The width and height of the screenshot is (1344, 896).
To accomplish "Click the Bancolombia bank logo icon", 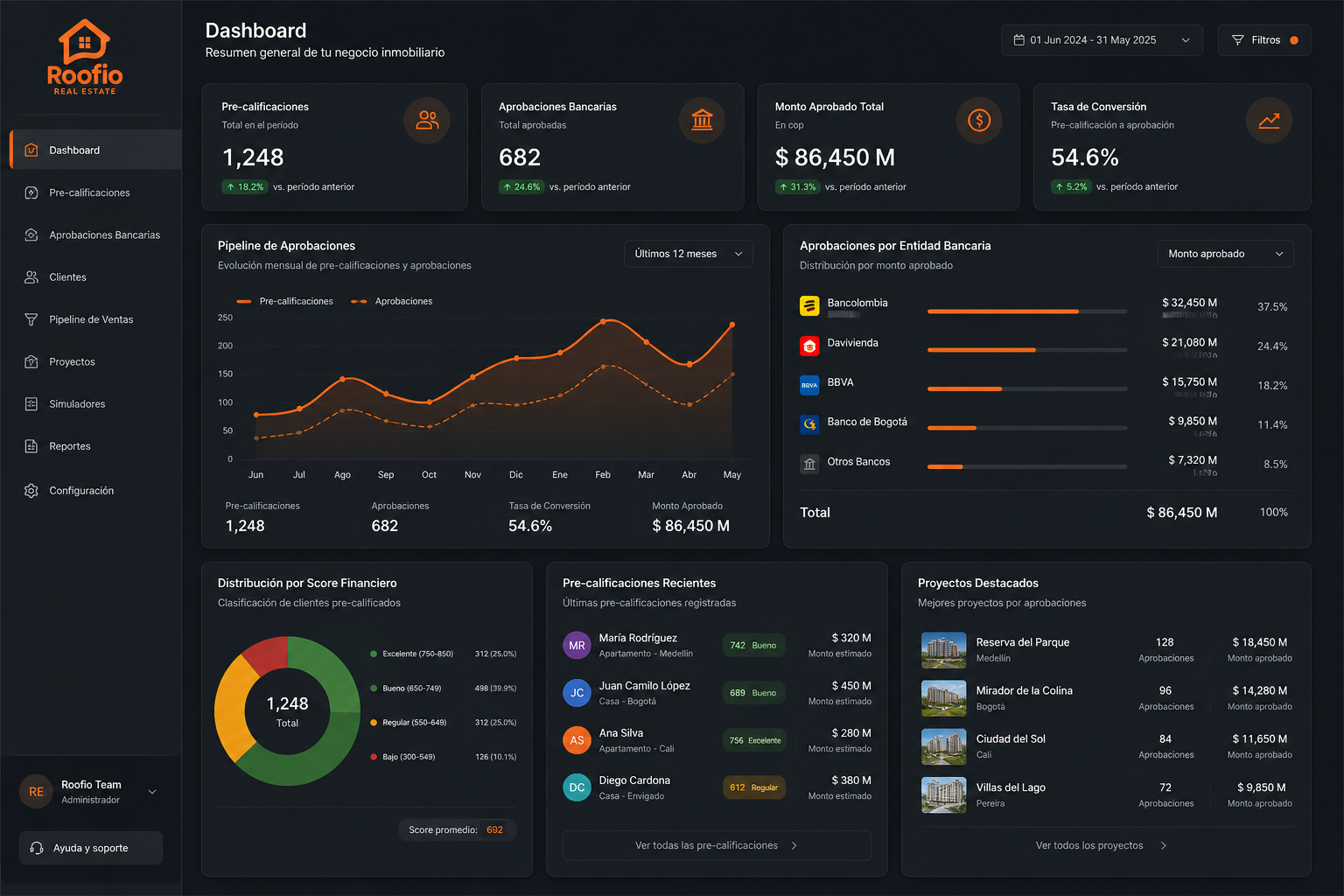I will [809, 305].
